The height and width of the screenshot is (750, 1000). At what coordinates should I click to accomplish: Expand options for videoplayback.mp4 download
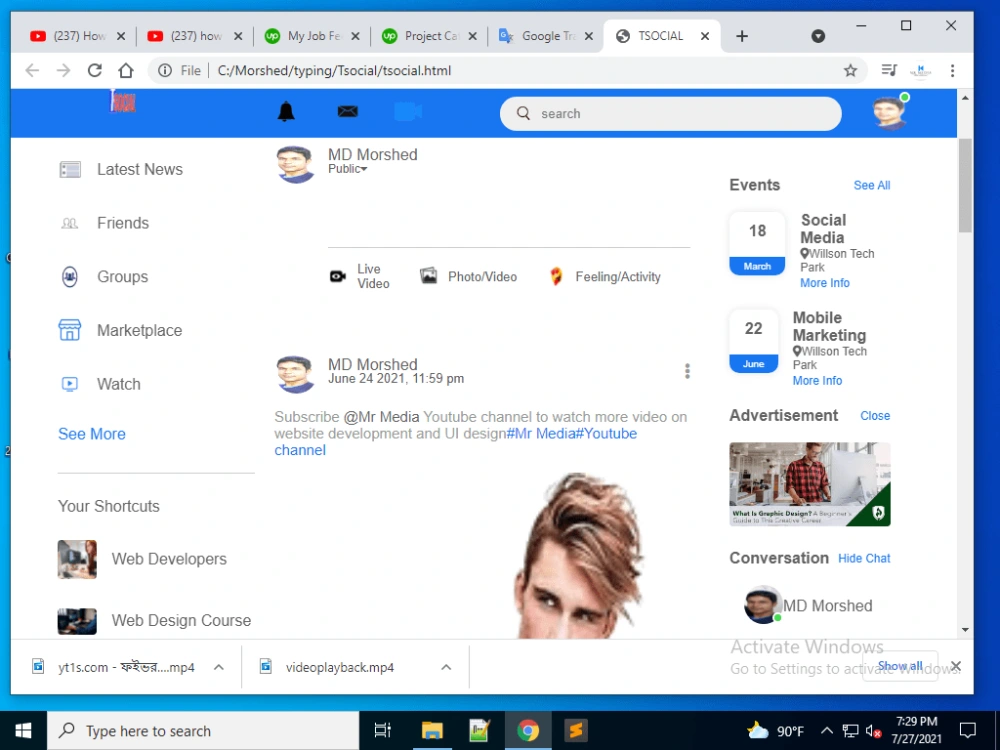pos(446,667)
